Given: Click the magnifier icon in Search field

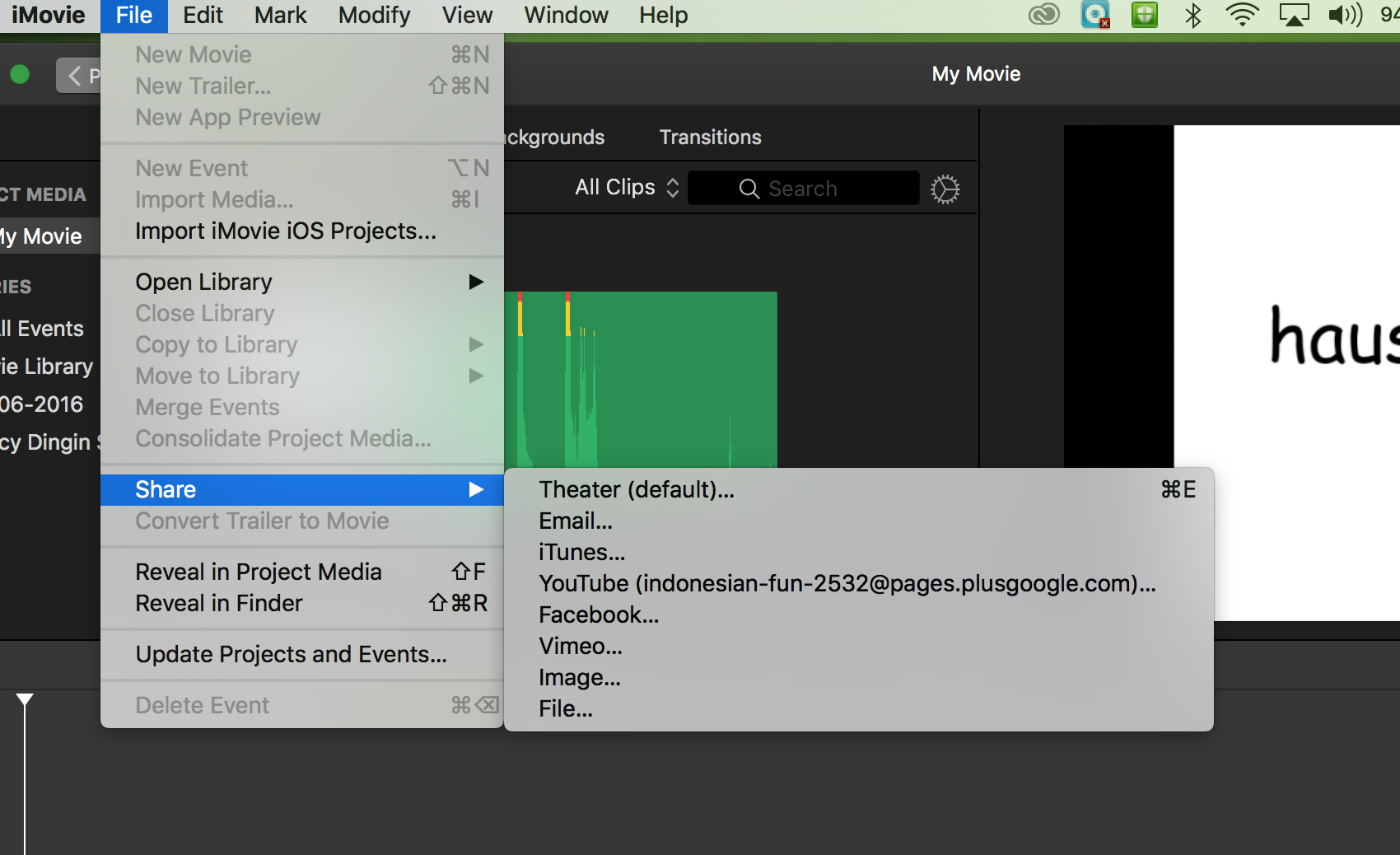Looking at the screenshot, I should [749, 189].
